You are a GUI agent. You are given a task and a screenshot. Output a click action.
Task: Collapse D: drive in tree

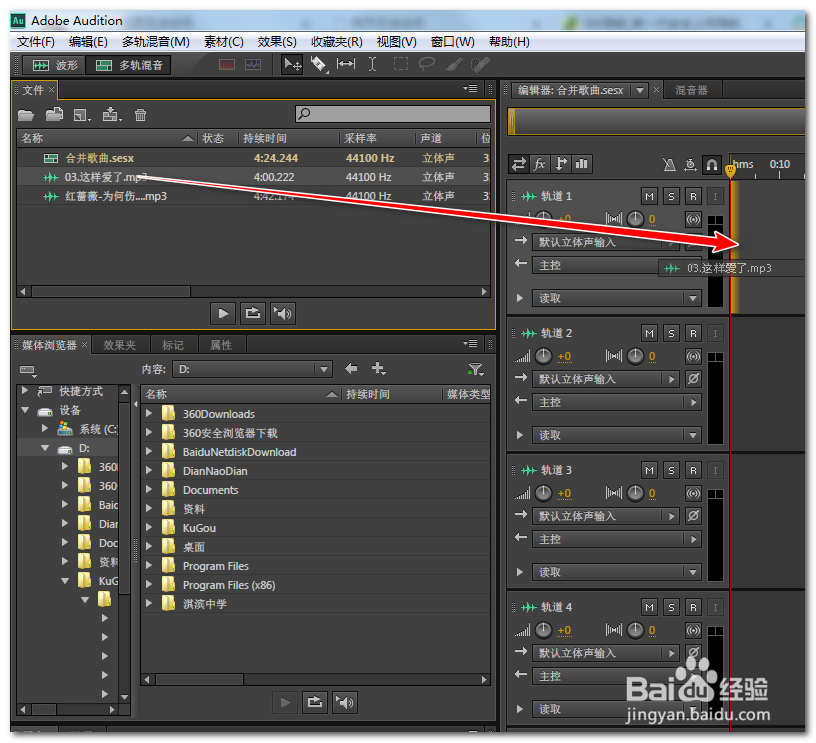coord(45,448)
